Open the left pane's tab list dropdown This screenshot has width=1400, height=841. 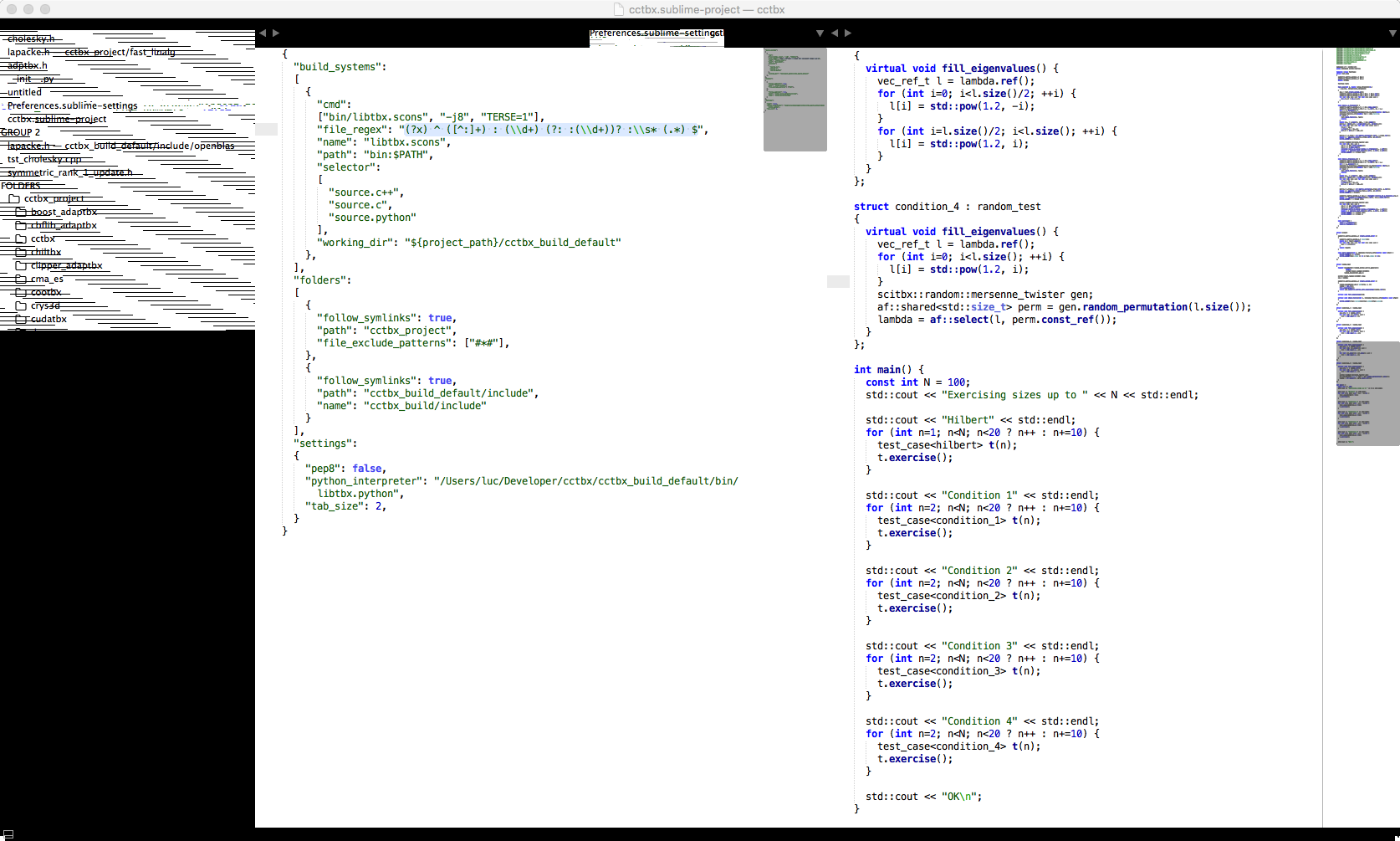820,33
